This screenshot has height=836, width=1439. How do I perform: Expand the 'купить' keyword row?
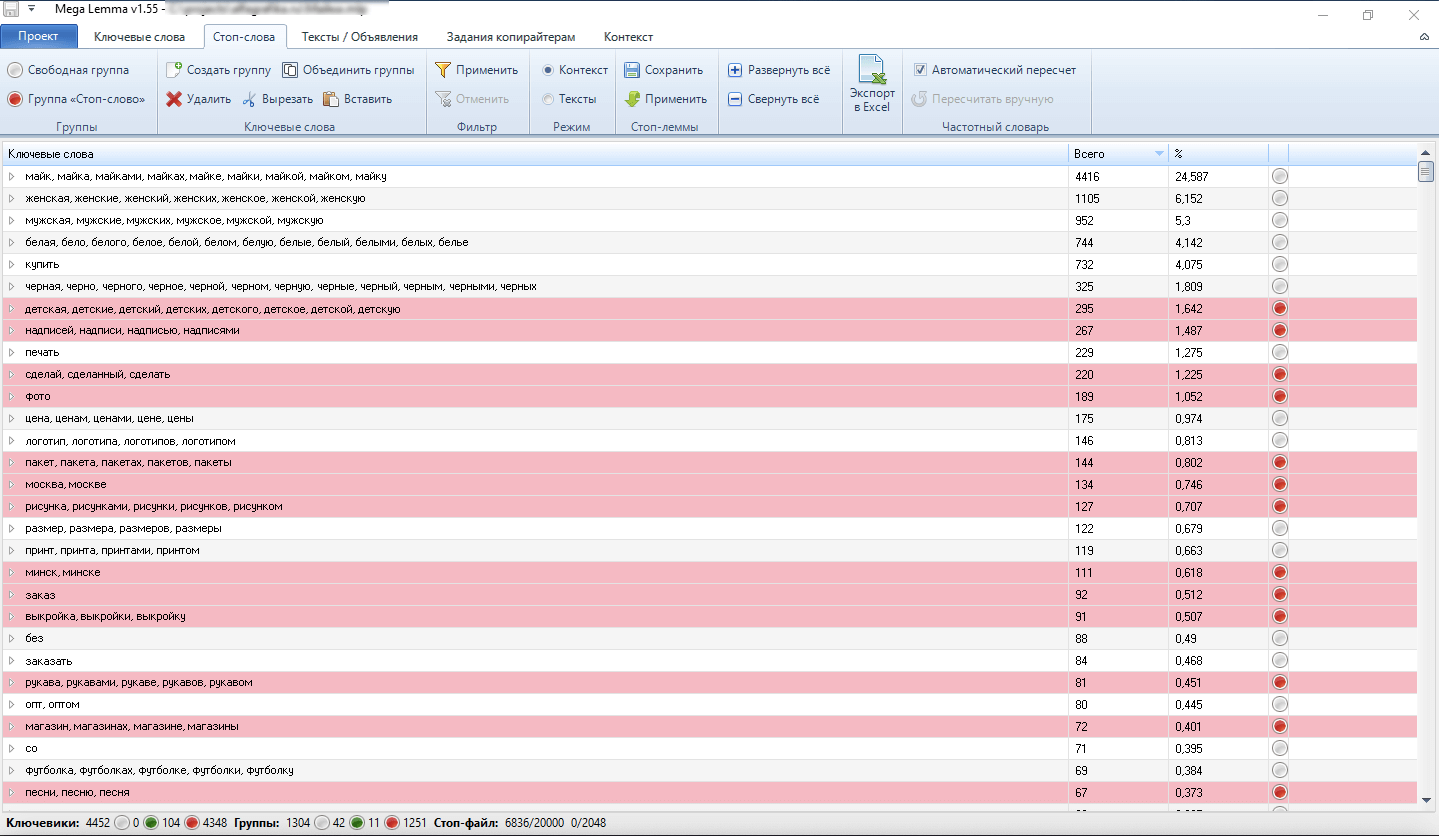point(12,265)
